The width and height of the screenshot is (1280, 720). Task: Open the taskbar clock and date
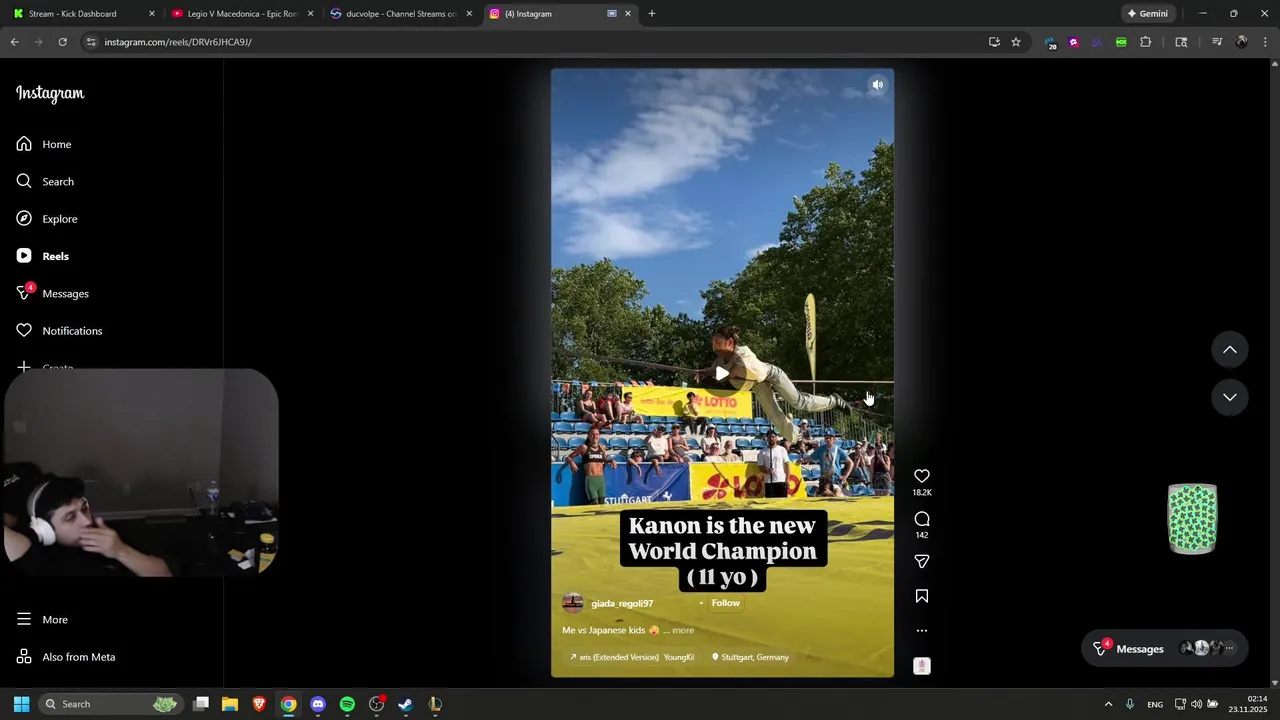point(1250,704)
